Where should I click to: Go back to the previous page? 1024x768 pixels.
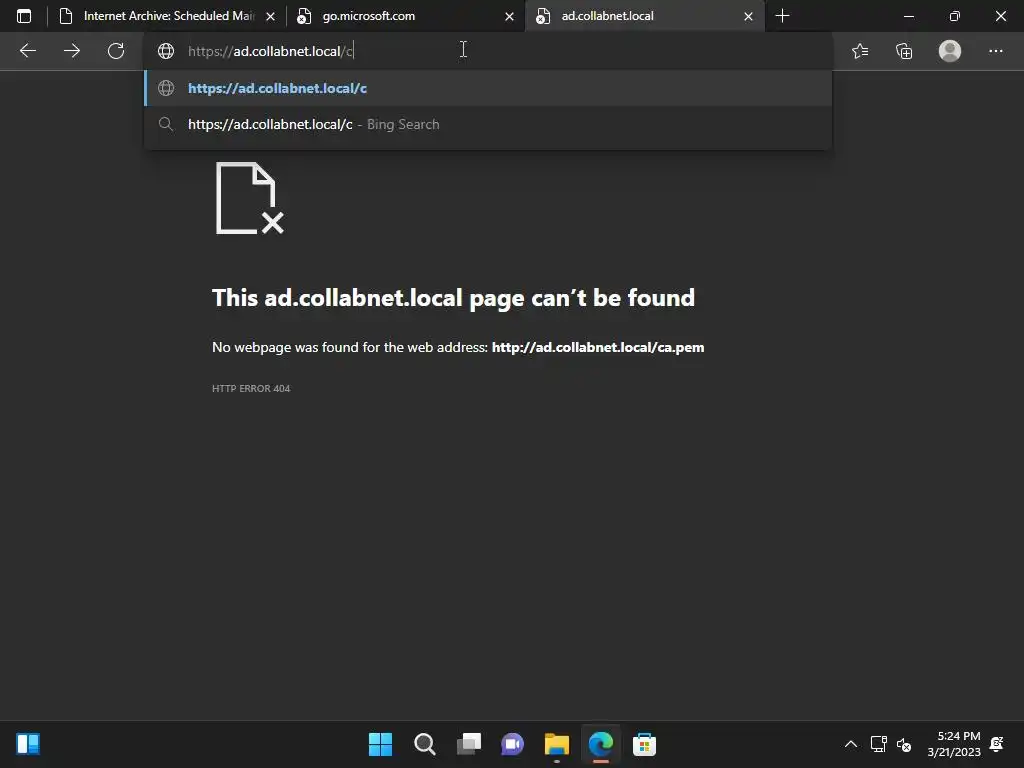[28, 50]
